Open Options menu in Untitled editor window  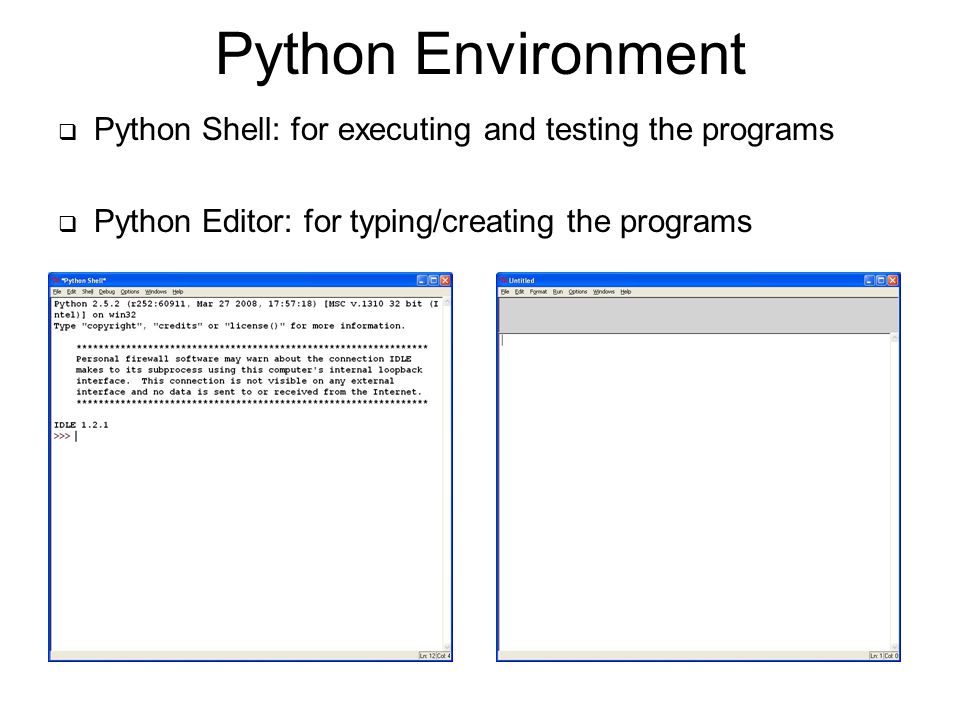coord(577,292)
